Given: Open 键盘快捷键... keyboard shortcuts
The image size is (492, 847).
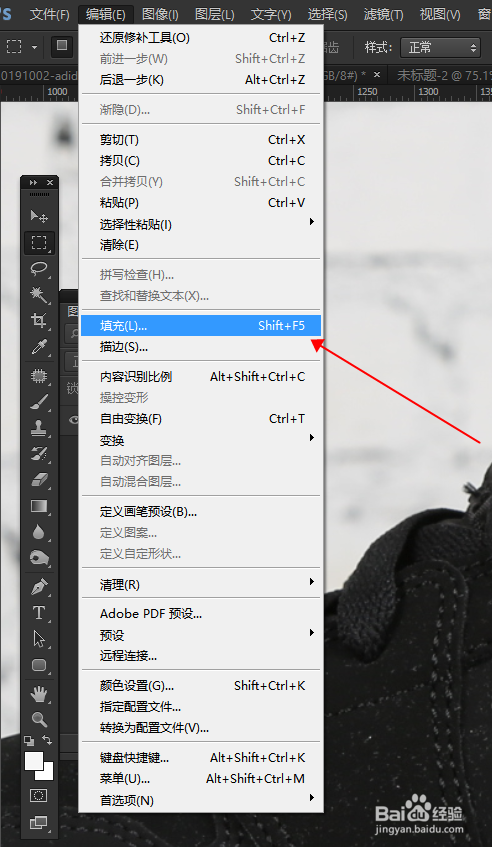Looking at the screenshot, I should (x=201, y=758).
